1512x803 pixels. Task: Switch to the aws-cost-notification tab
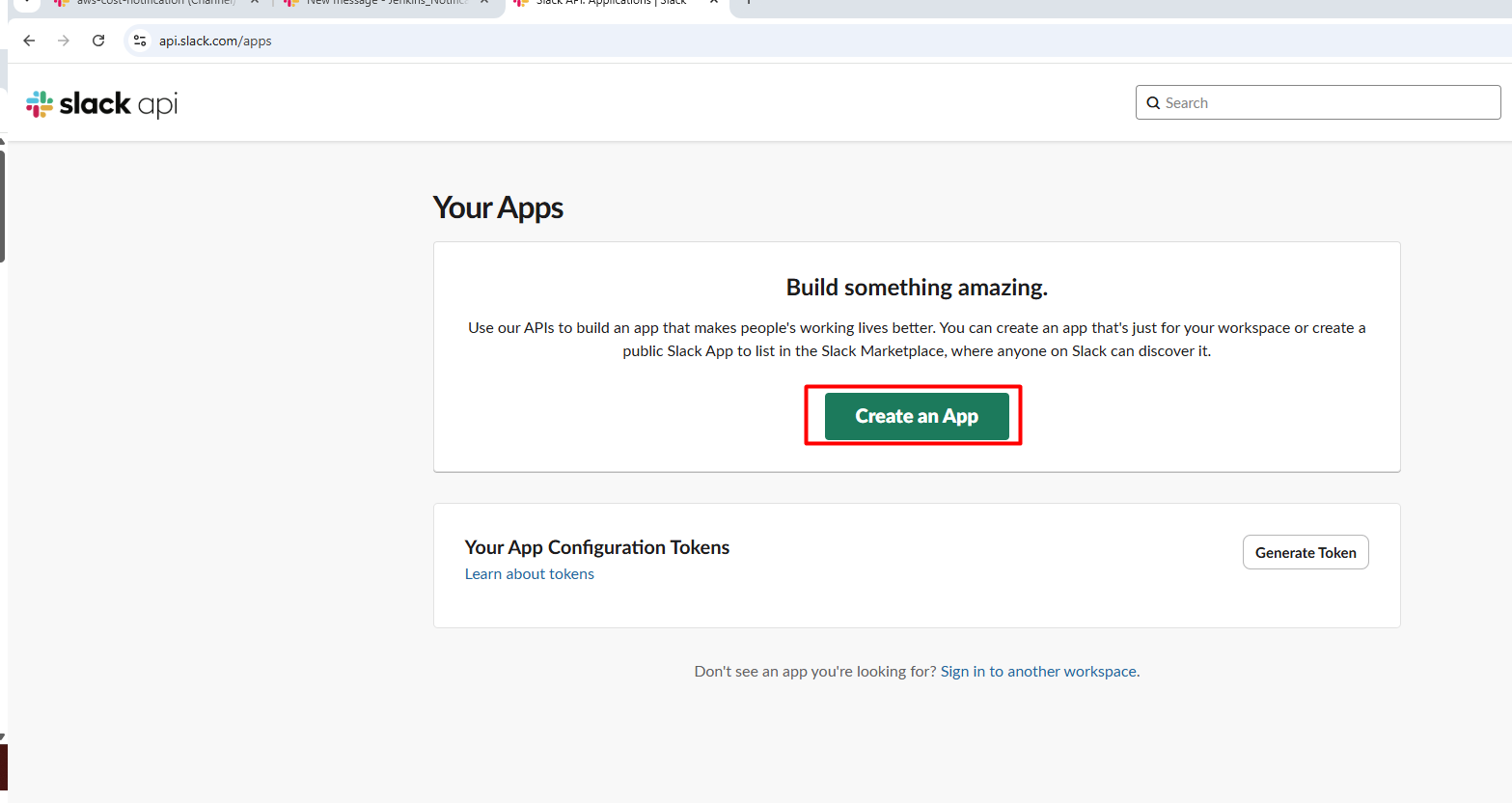tap(154, 4)
